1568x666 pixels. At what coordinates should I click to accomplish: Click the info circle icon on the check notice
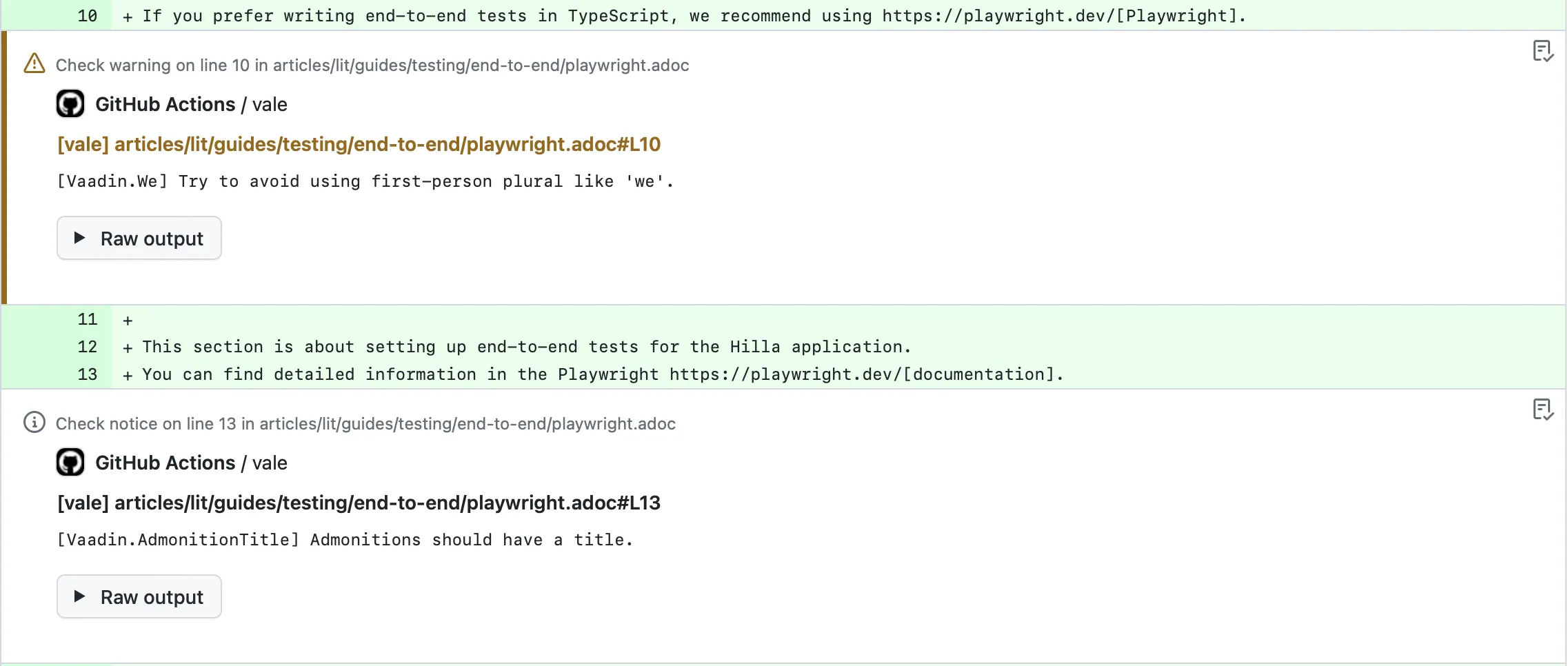pyautogui.click(x=34, y=423)
